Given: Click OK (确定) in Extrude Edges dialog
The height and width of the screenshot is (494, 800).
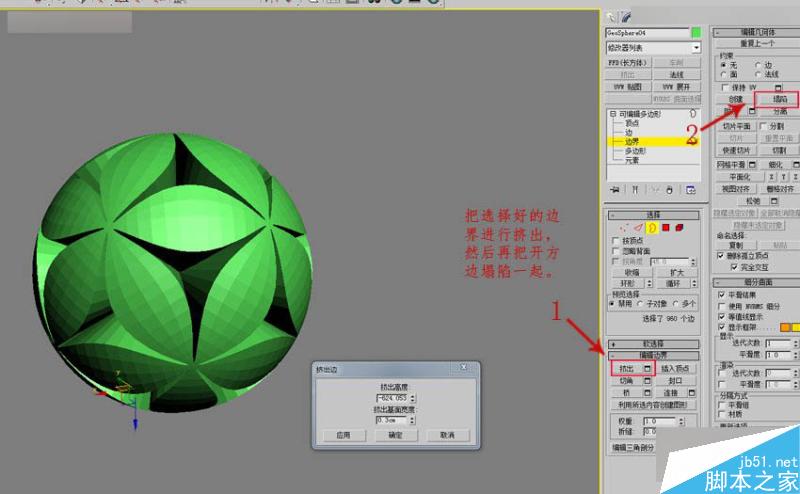Looking at the screenshot, I should tap(395, 435).
